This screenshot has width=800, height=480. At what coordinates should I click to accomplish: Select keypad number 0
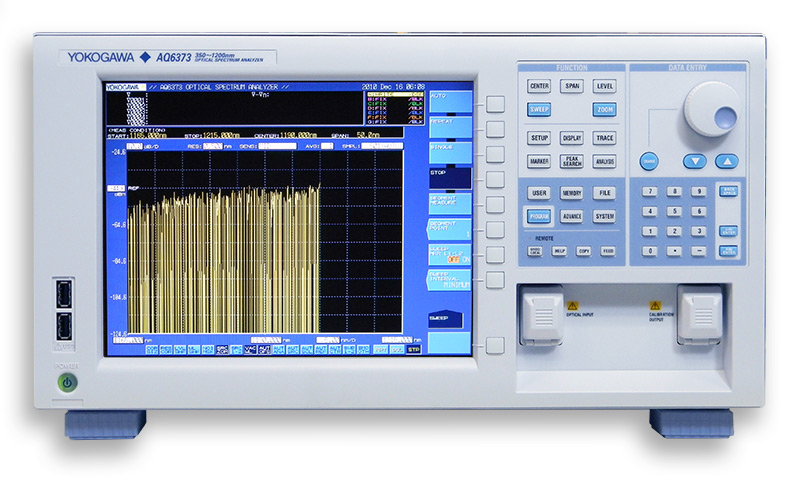(649, 251)
